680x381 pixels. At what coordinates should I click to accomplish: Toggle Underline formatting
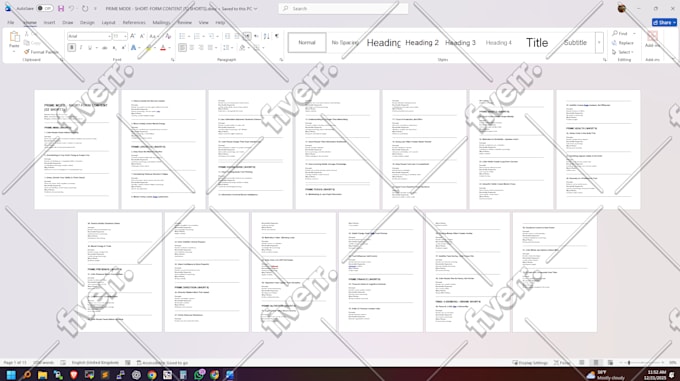pos(90,48)
